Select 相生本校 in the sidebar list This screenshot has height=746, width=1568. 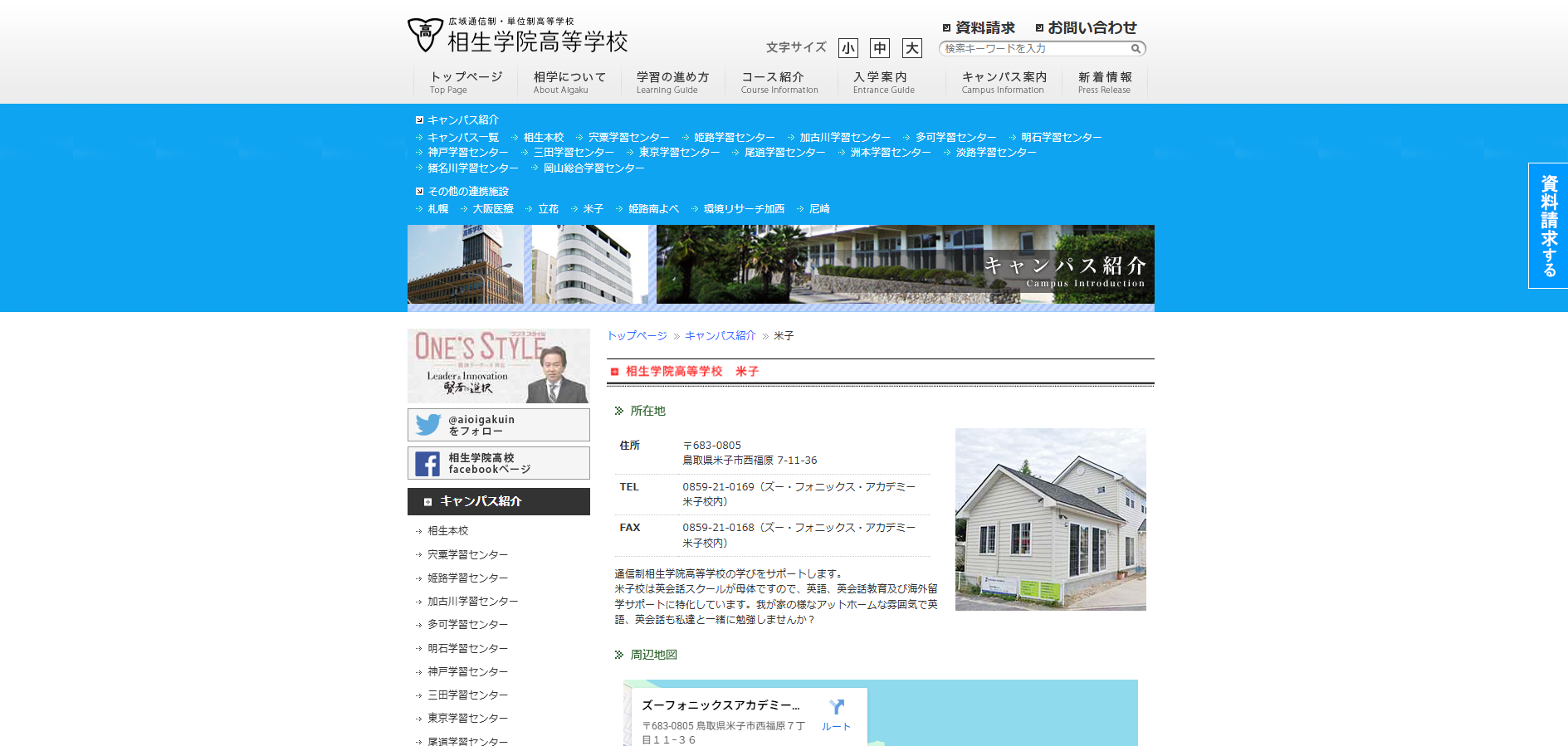(447, 531)
